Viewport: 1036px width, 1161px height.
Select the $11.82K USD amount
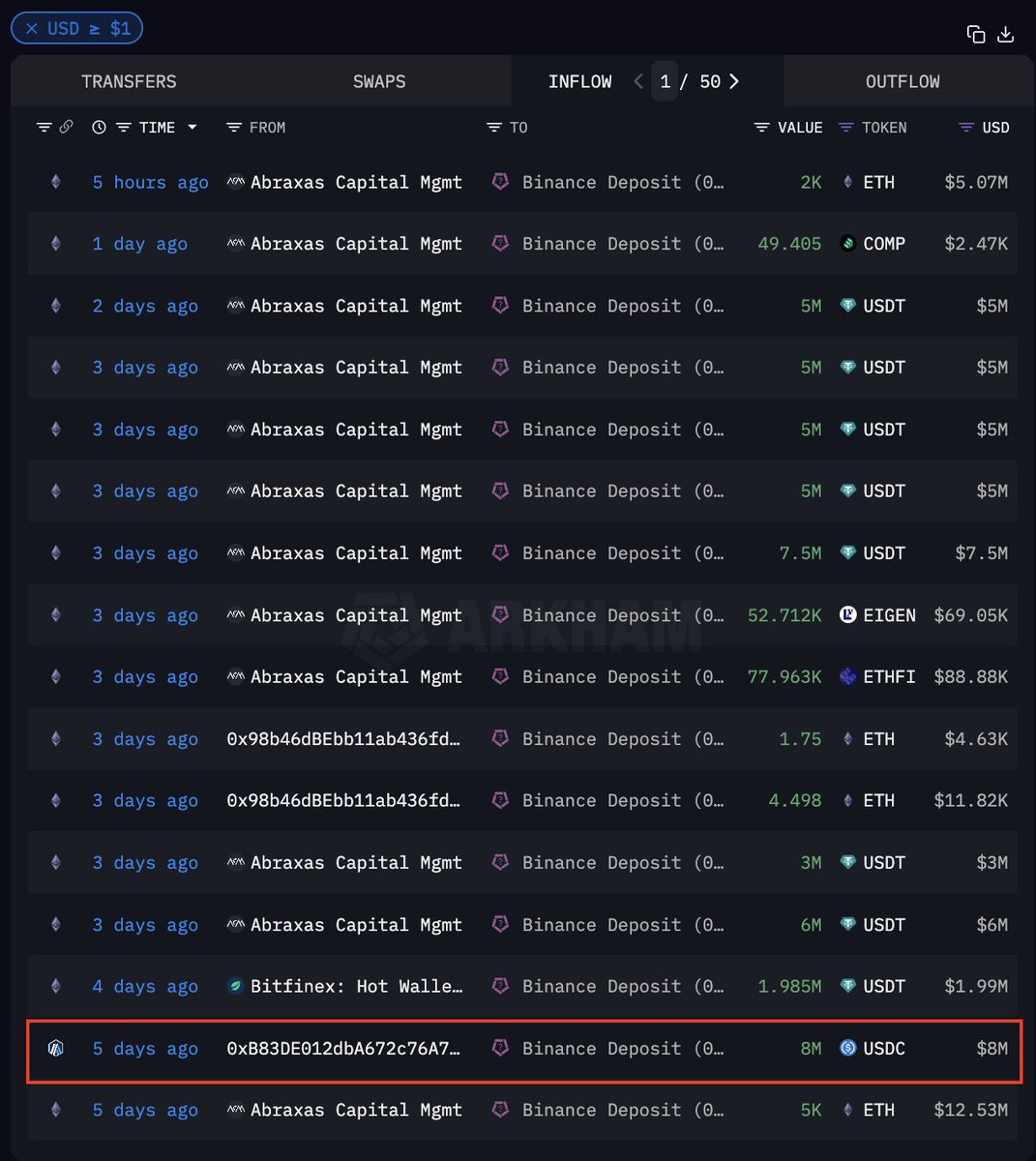971,801
